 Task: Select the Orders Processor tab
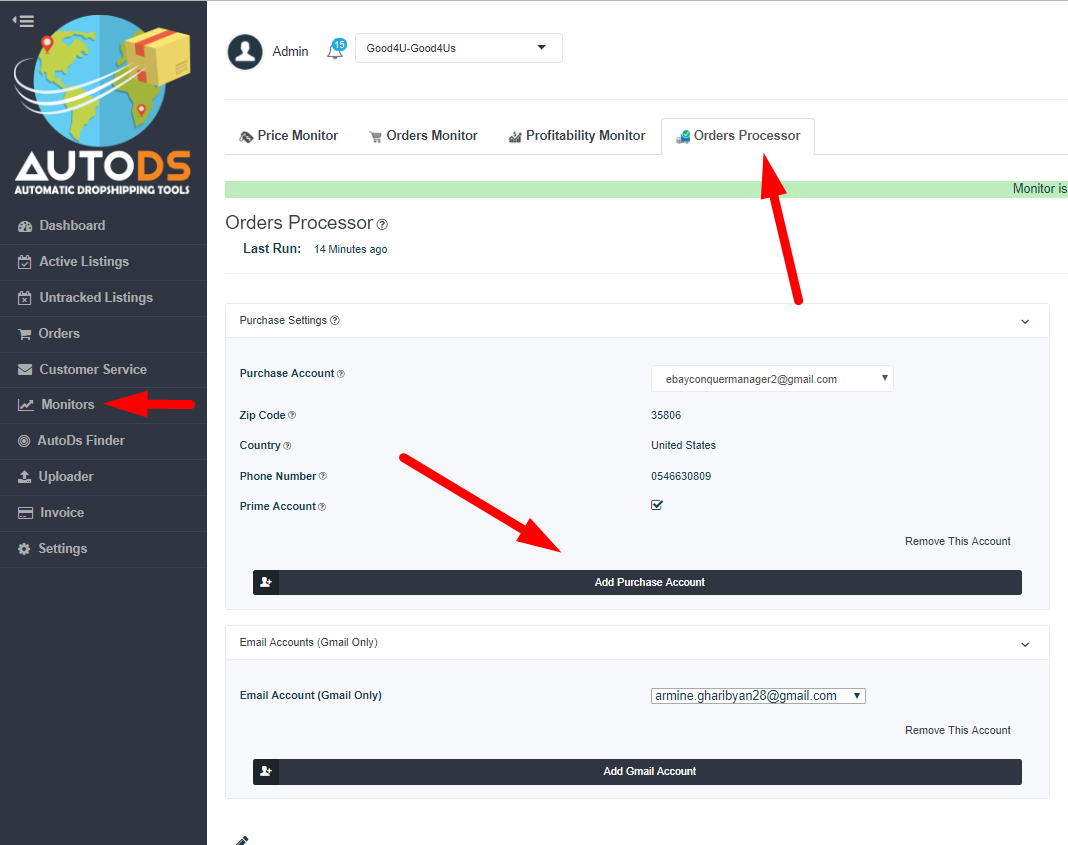(738, 136)
